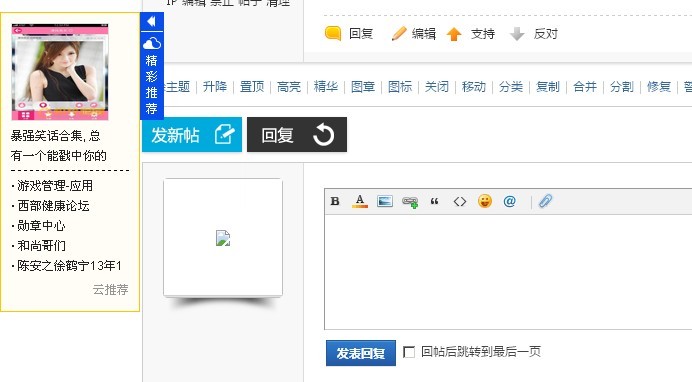Image resolution: width=692 pixels, height=382 pixels.
Task: Click the 云推荐 label
Action: point(110,289)
